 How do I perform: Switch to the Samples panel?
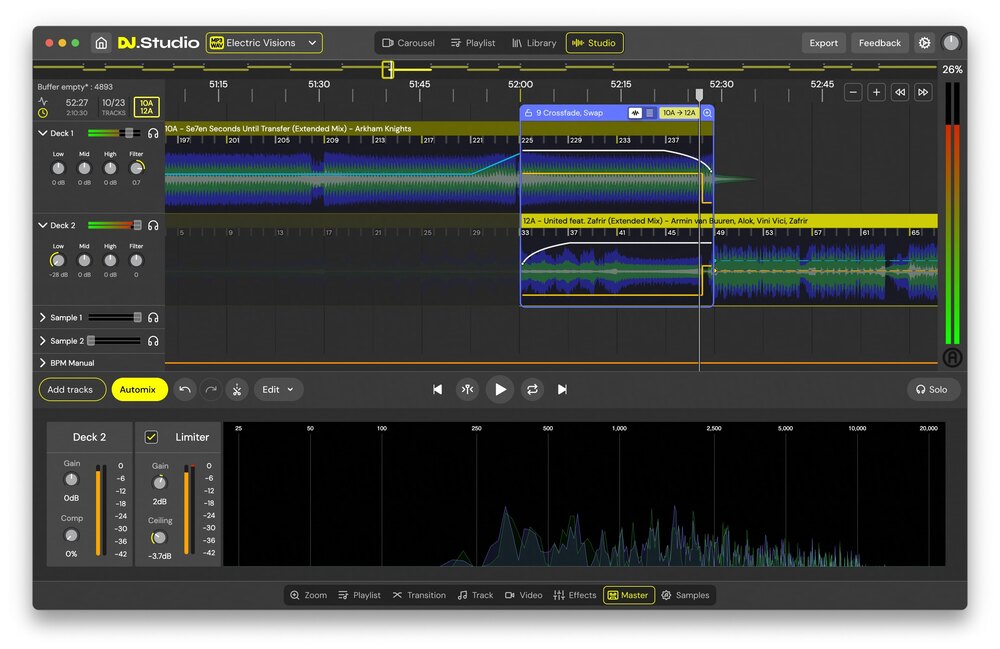pyautogui.click(x=686, y=595)
